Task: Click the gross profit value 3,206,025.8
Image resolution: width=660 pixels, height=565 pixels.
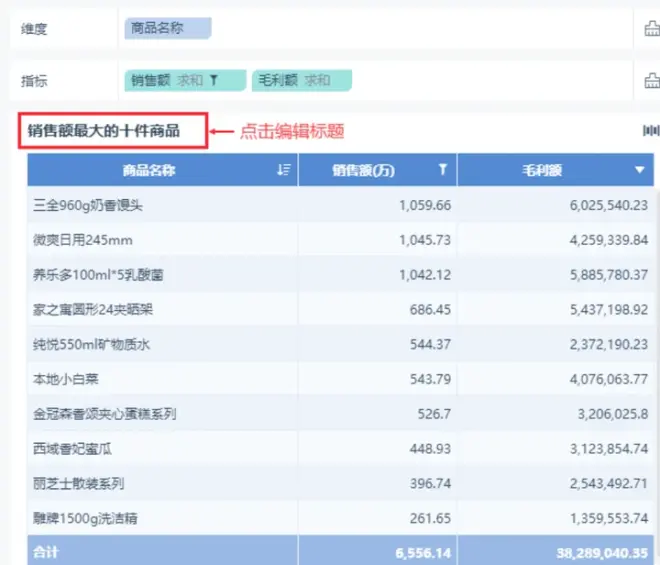Action: pyautogui.click(x=612, y=414)
